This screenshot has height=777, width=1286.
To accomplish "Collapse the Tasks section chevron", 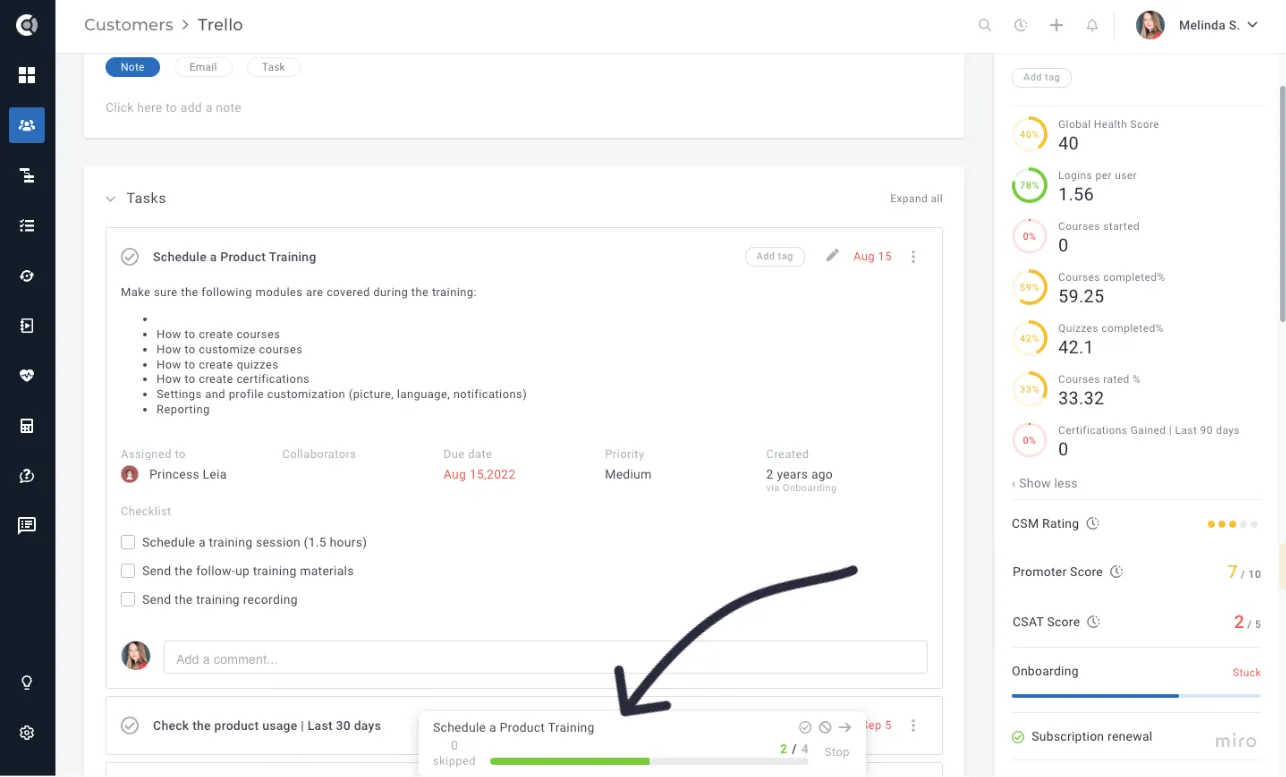I will pos(111,199).
